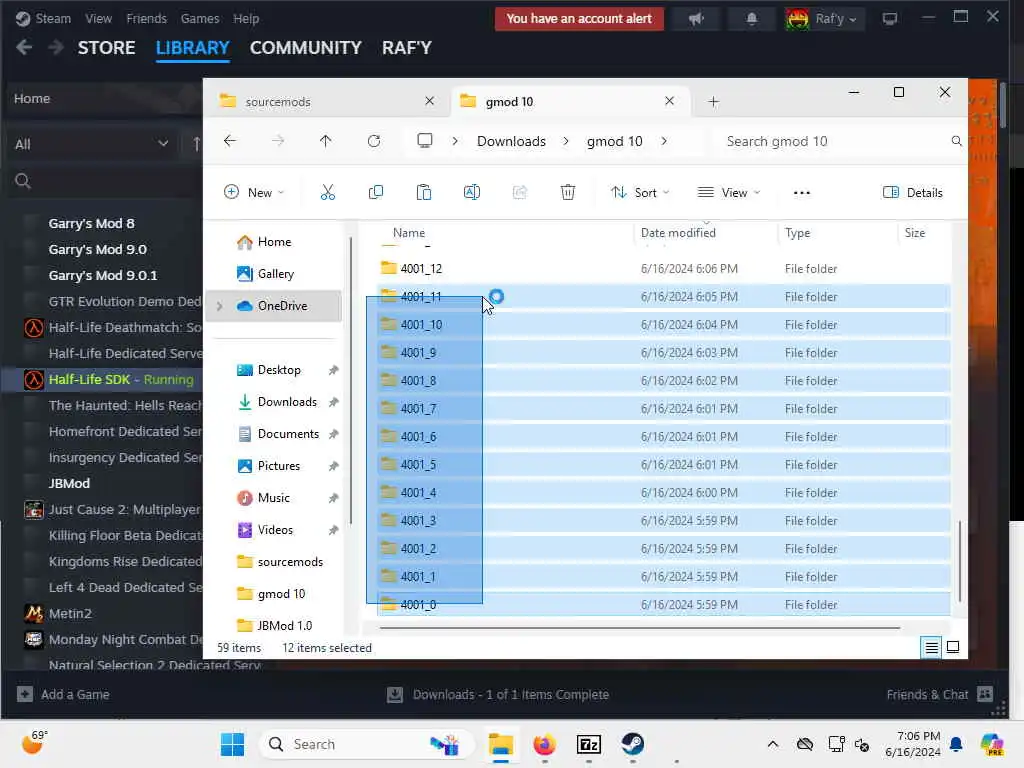The height and width of the screenshot is (768, 1024).
Task: Open Steam Downloads status at bottom
Action: pos(498,694)
